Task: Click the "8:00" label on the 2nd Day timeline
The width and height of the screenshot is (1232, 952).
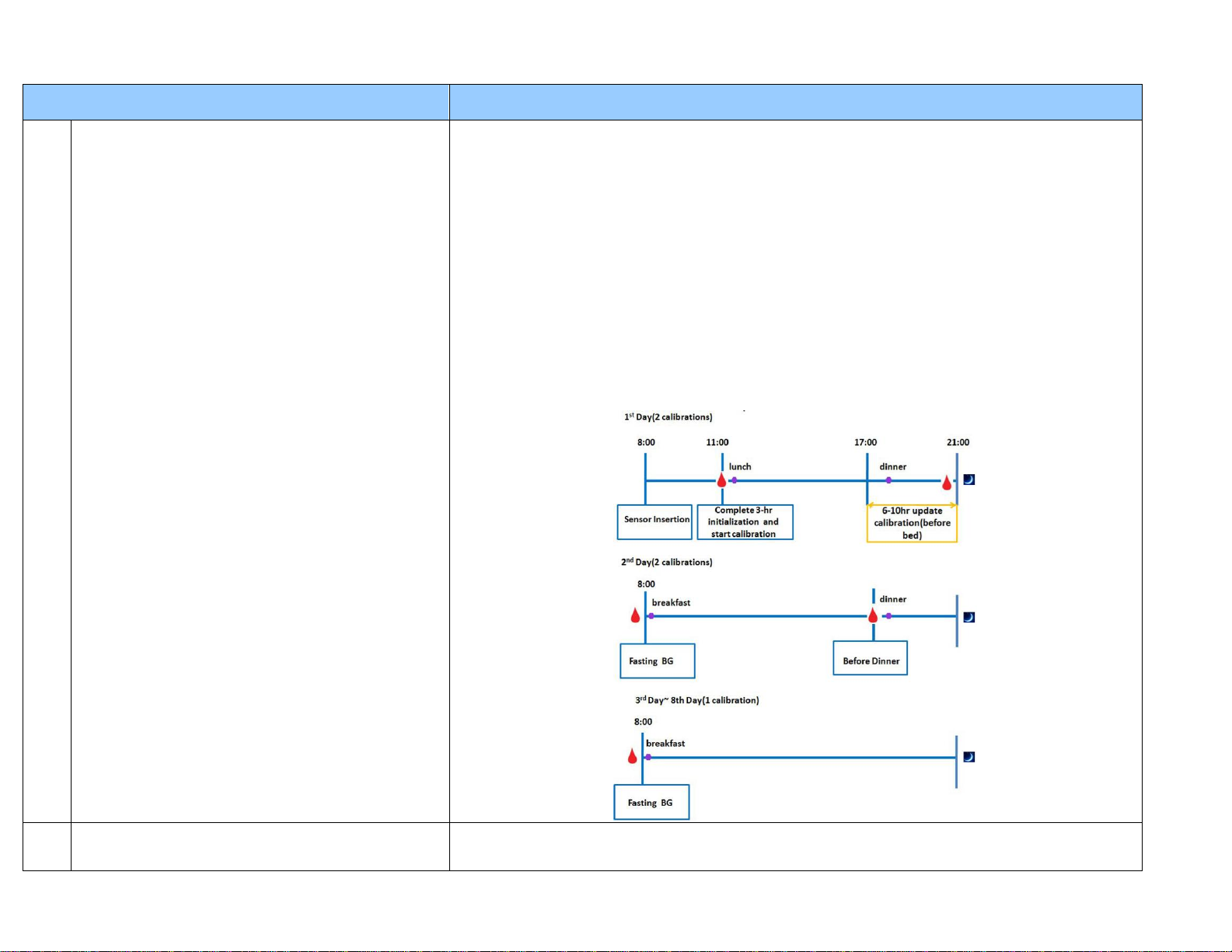Action: click(x=646, y=584)
